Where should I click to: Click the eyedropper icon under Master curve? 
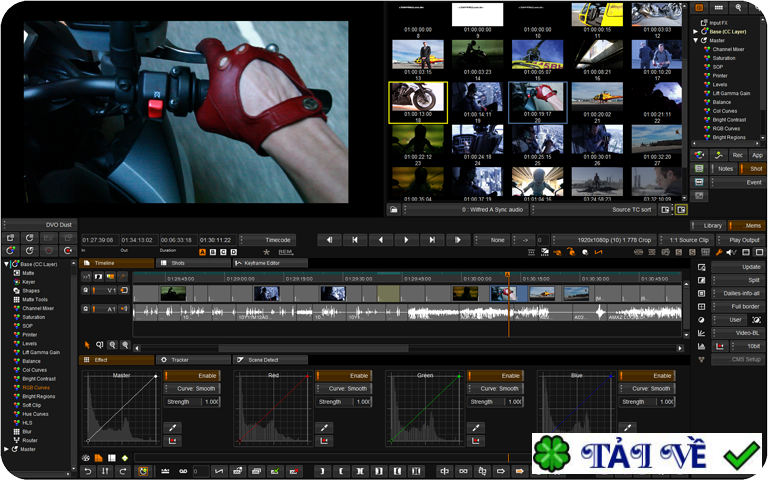[x=171, y=427]
